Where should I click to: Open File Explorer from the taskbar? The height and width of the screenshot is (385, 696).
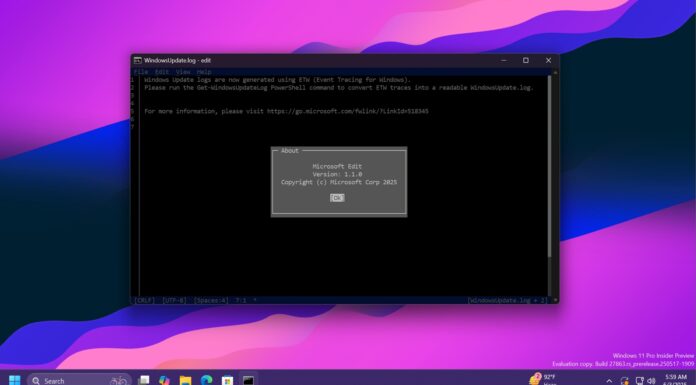[186, 380]
